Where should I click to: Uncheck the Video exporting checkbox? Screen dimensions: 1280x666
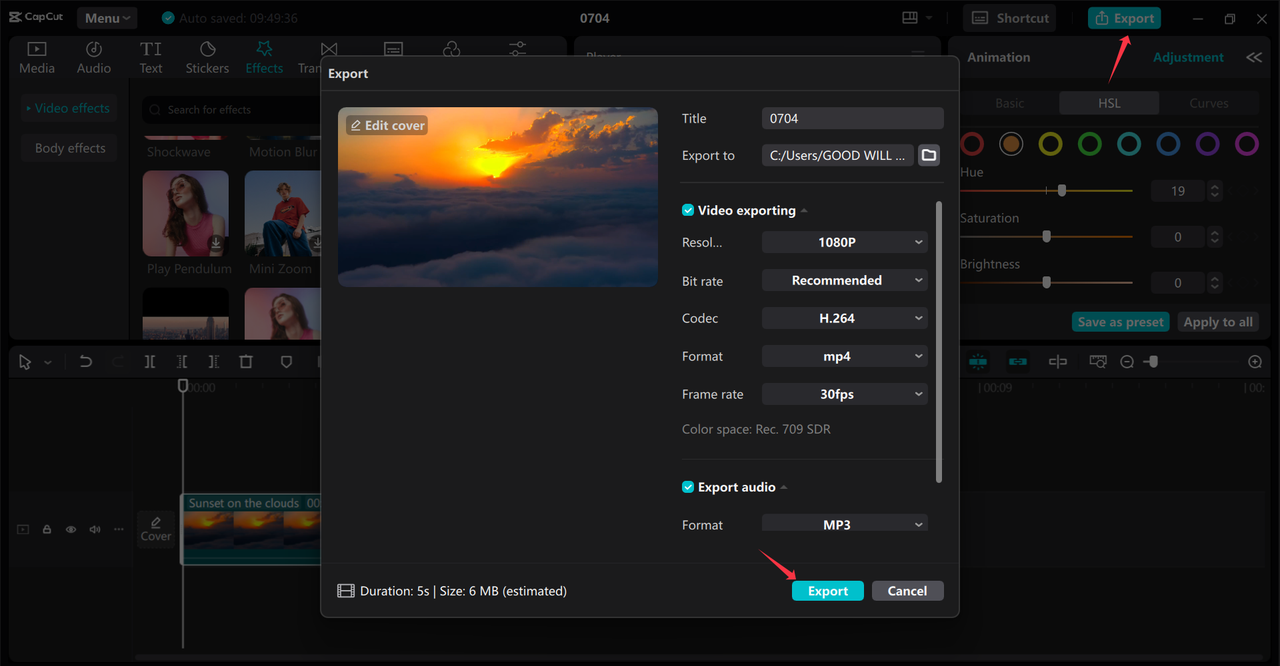point(688,210)
